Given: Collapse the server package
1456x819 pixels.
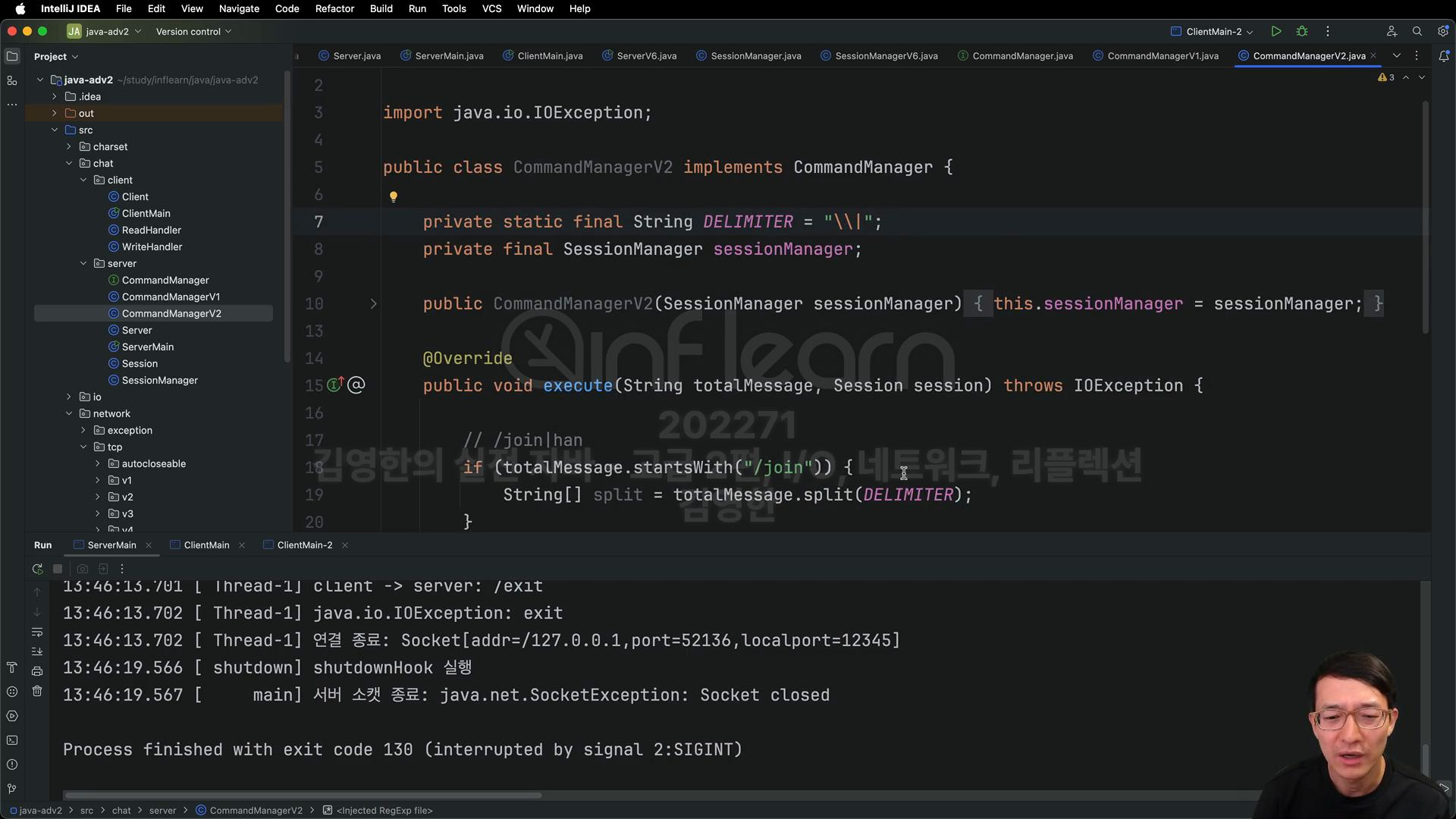Looking at the screenshot, I should pyautogui.click(x=83, y=263).
